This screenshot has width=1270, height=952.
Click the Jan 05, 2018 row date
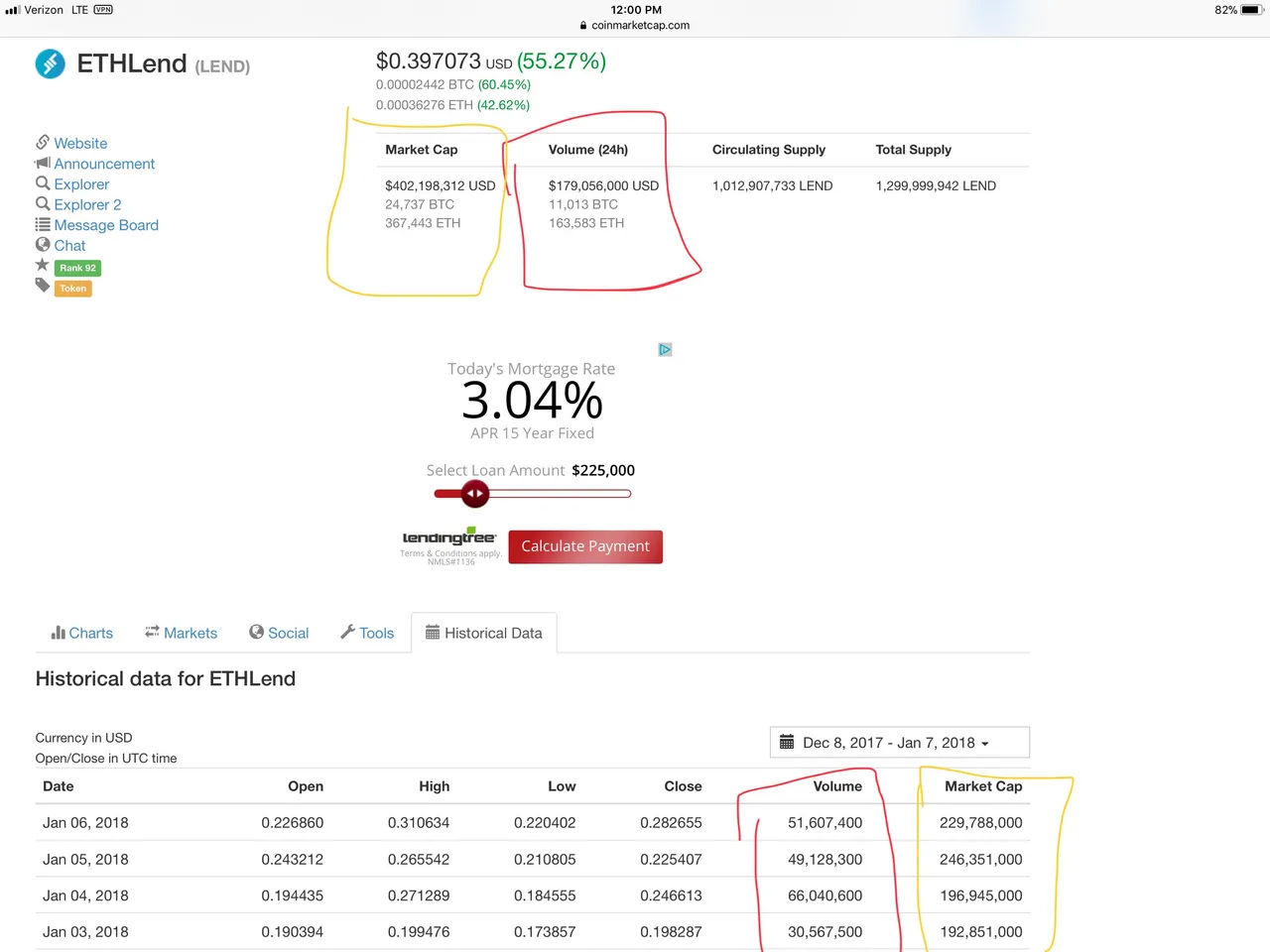click(85, 860)
